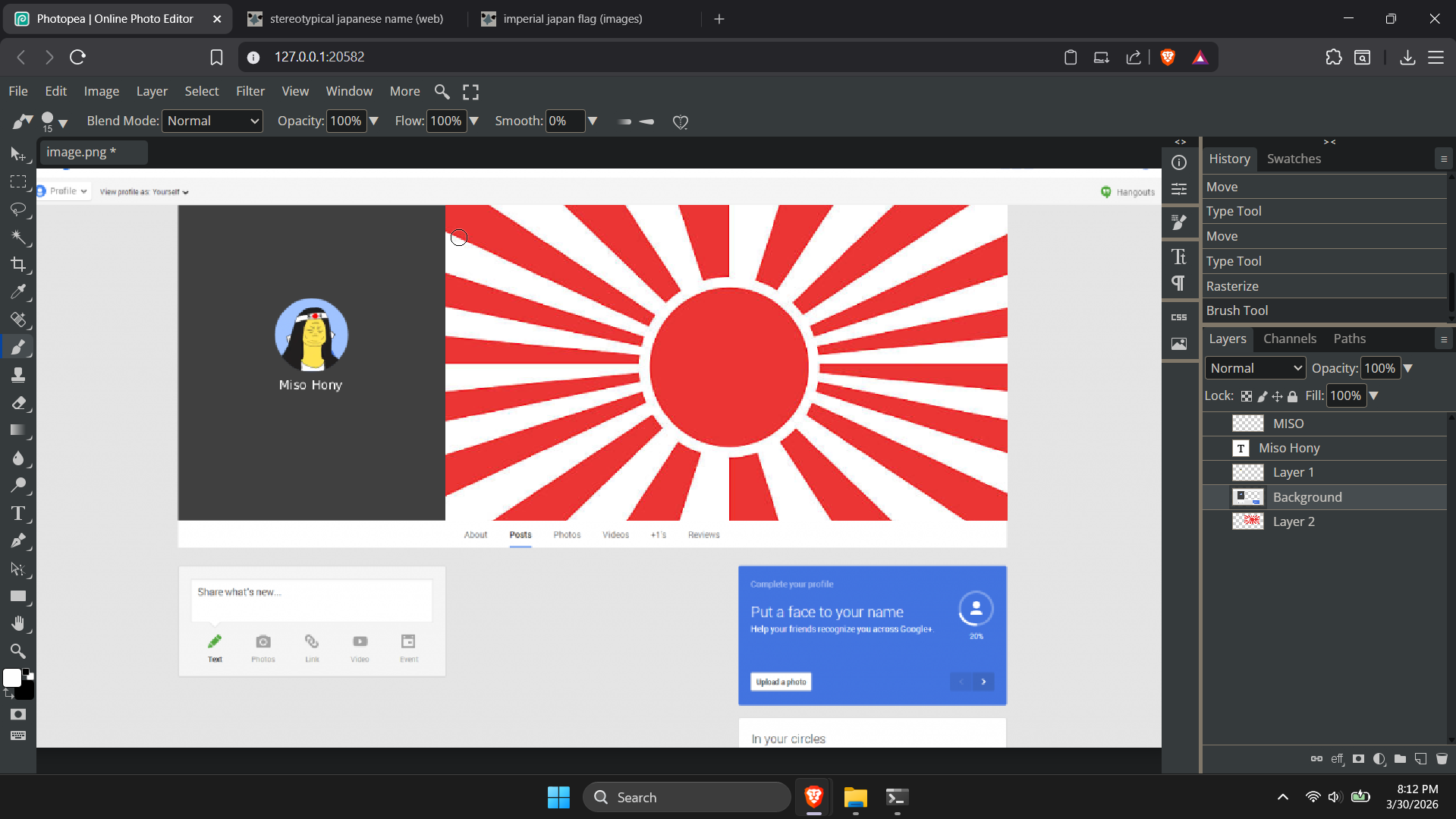Toggle lock position for the layer
Screen dimensions: 1456x819
pyautogui.click(x=1277, y=396)
